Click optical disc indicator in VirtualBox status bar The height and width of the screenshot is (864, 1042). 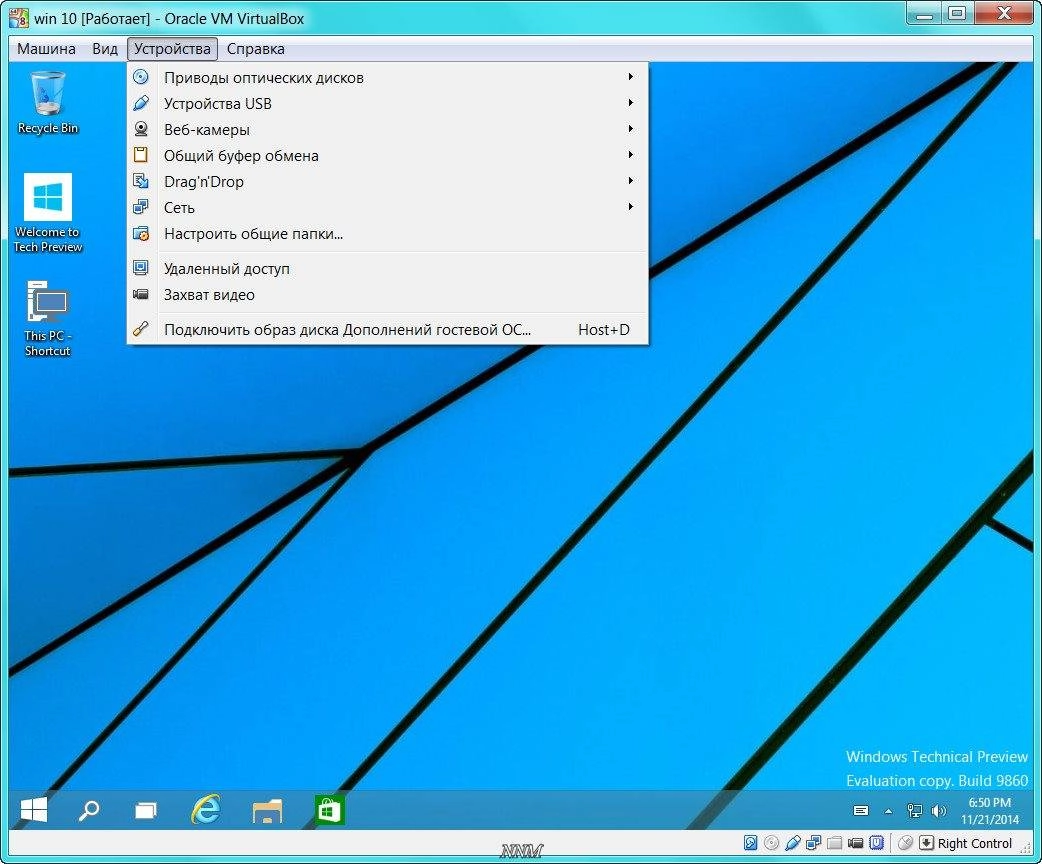click(772, 843)
